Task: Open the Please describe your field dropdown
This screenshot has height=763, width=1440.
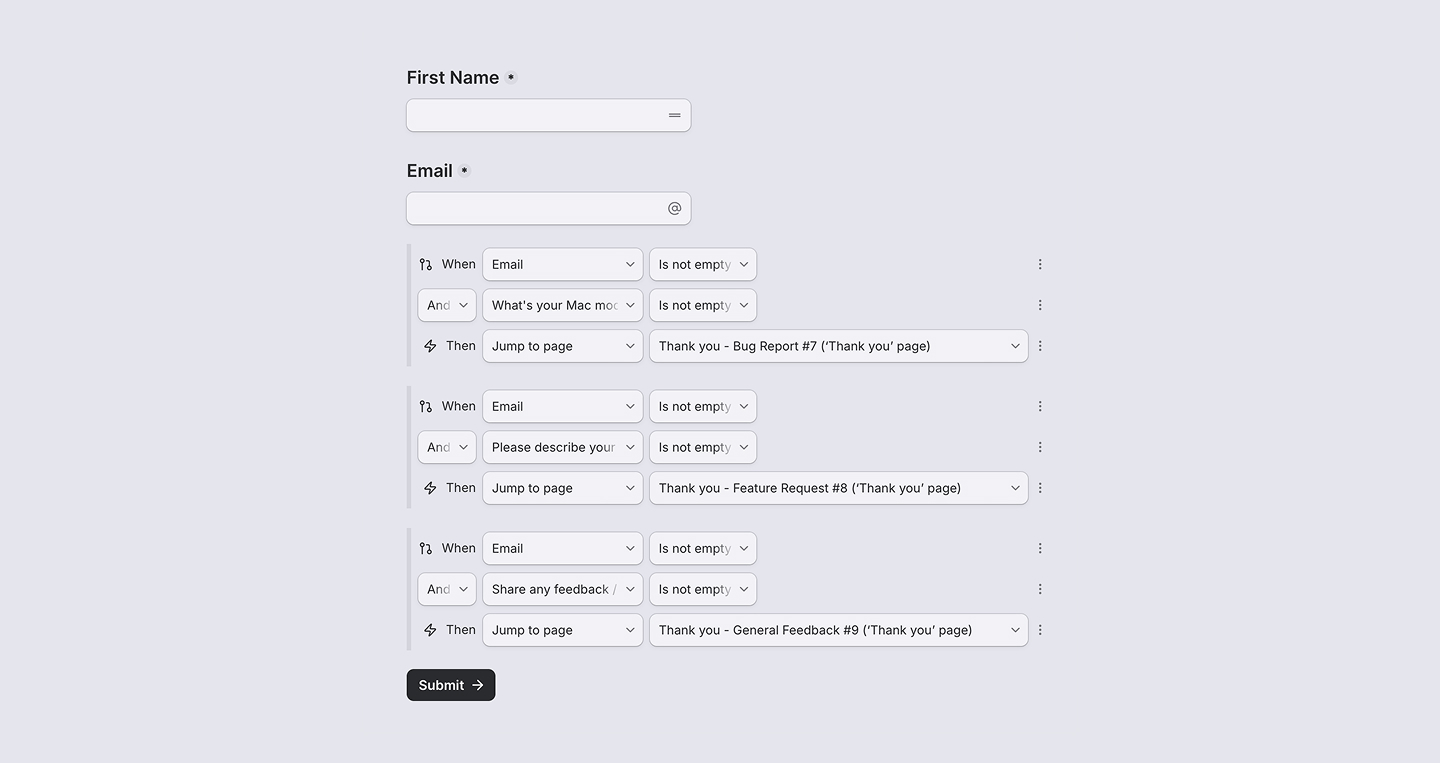Action: (562, 447)
